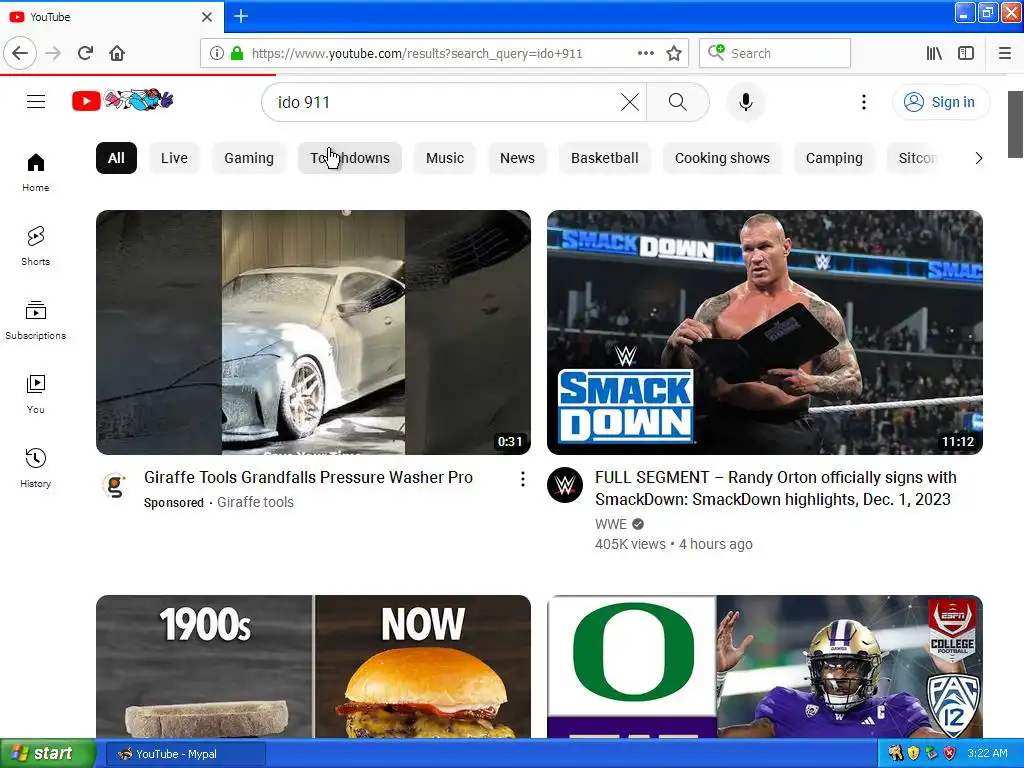Click the red shield security tray icon
The height and width of the screenshot is (768, 1024).
(950, 753)
